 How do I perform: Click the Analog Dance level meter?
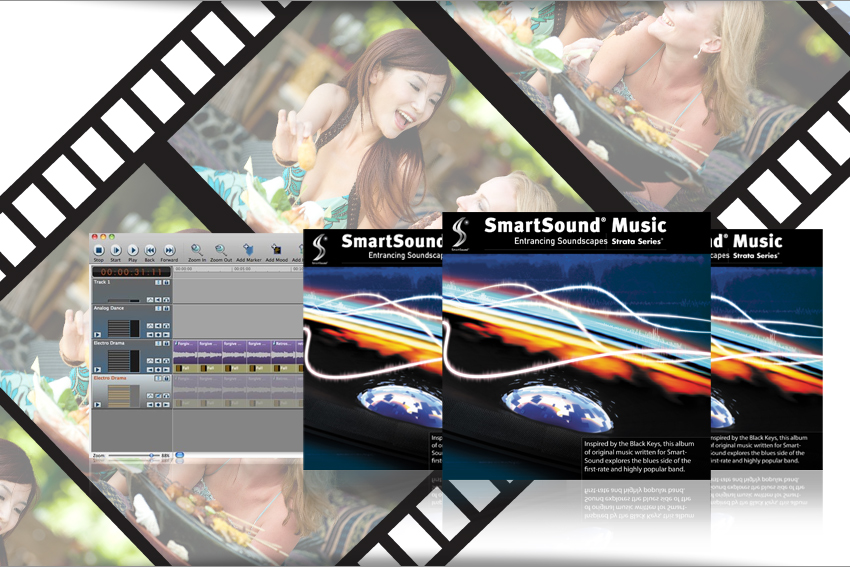pos(124,328)
